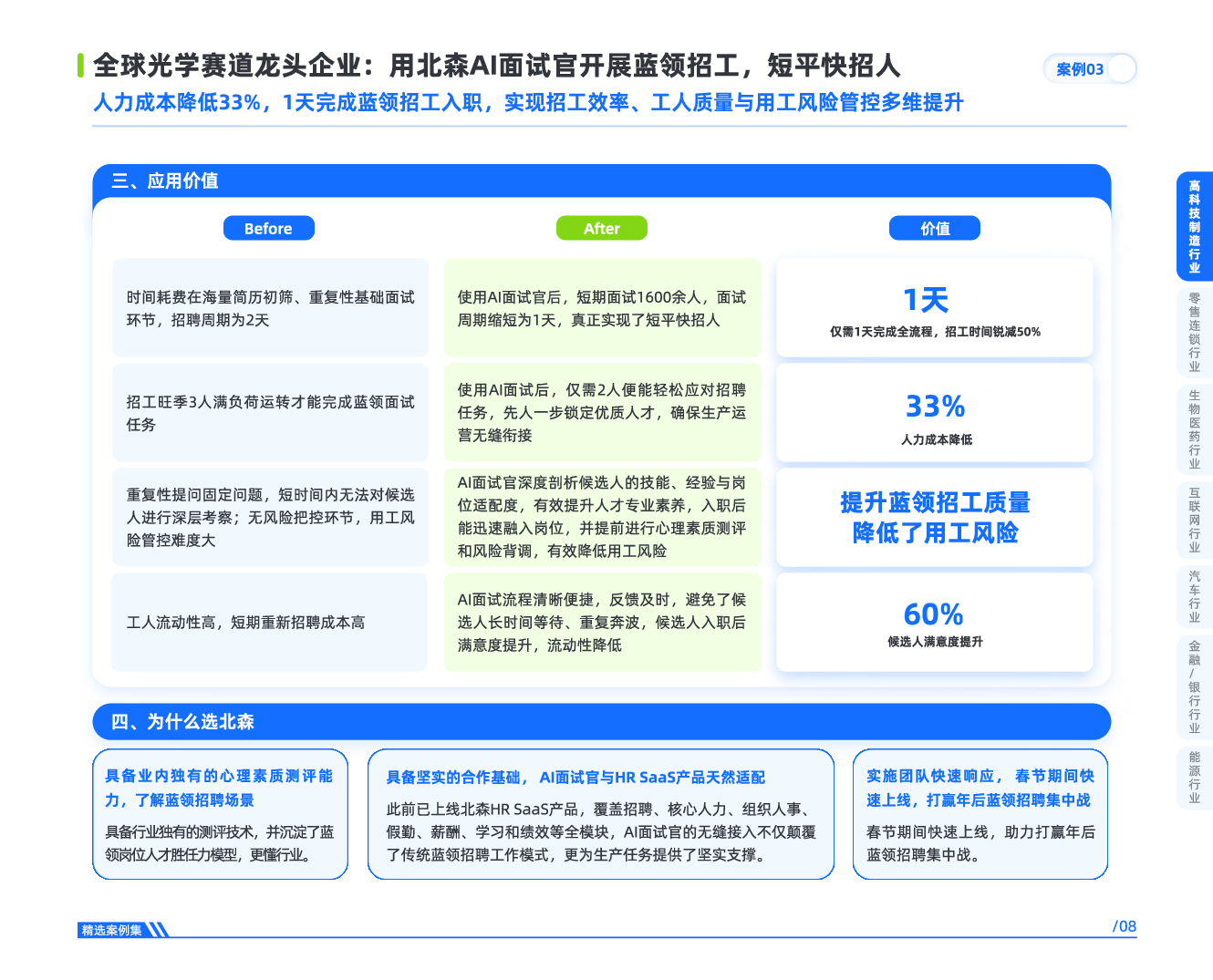Open the 生物医药行业 side tab
This screenshot has width=1213, height=980.
click(1195, 429)
